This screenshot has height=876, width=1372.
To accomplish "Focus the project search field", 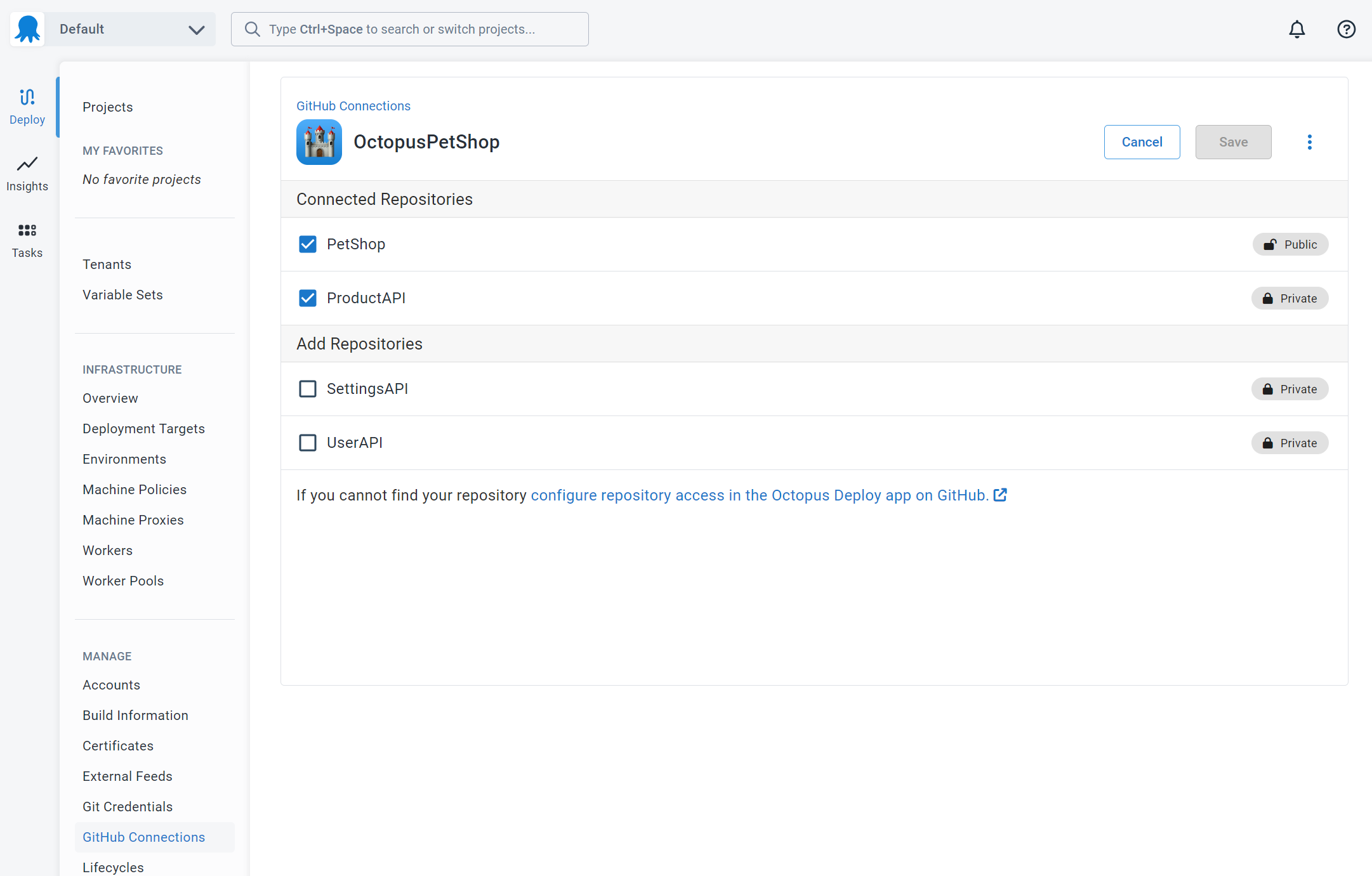I will click(410, 29).
